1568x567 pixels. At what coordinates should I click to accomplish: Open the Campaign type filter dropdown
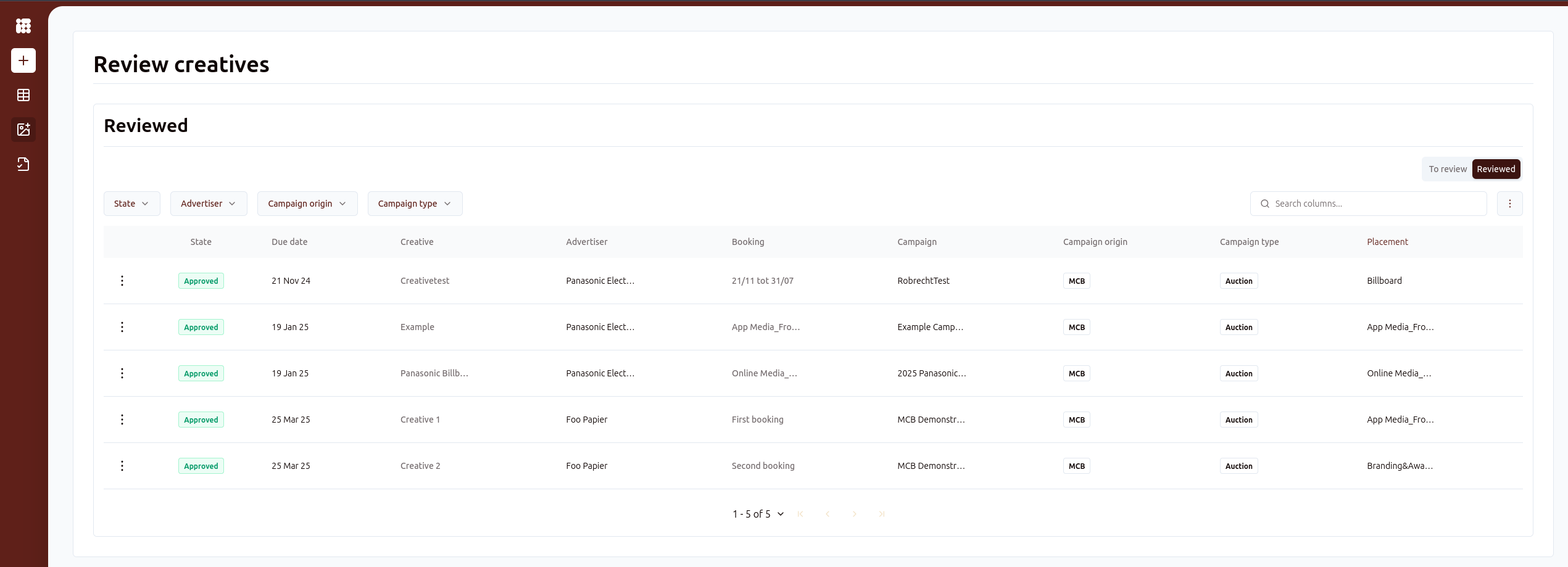coord(415,204)
